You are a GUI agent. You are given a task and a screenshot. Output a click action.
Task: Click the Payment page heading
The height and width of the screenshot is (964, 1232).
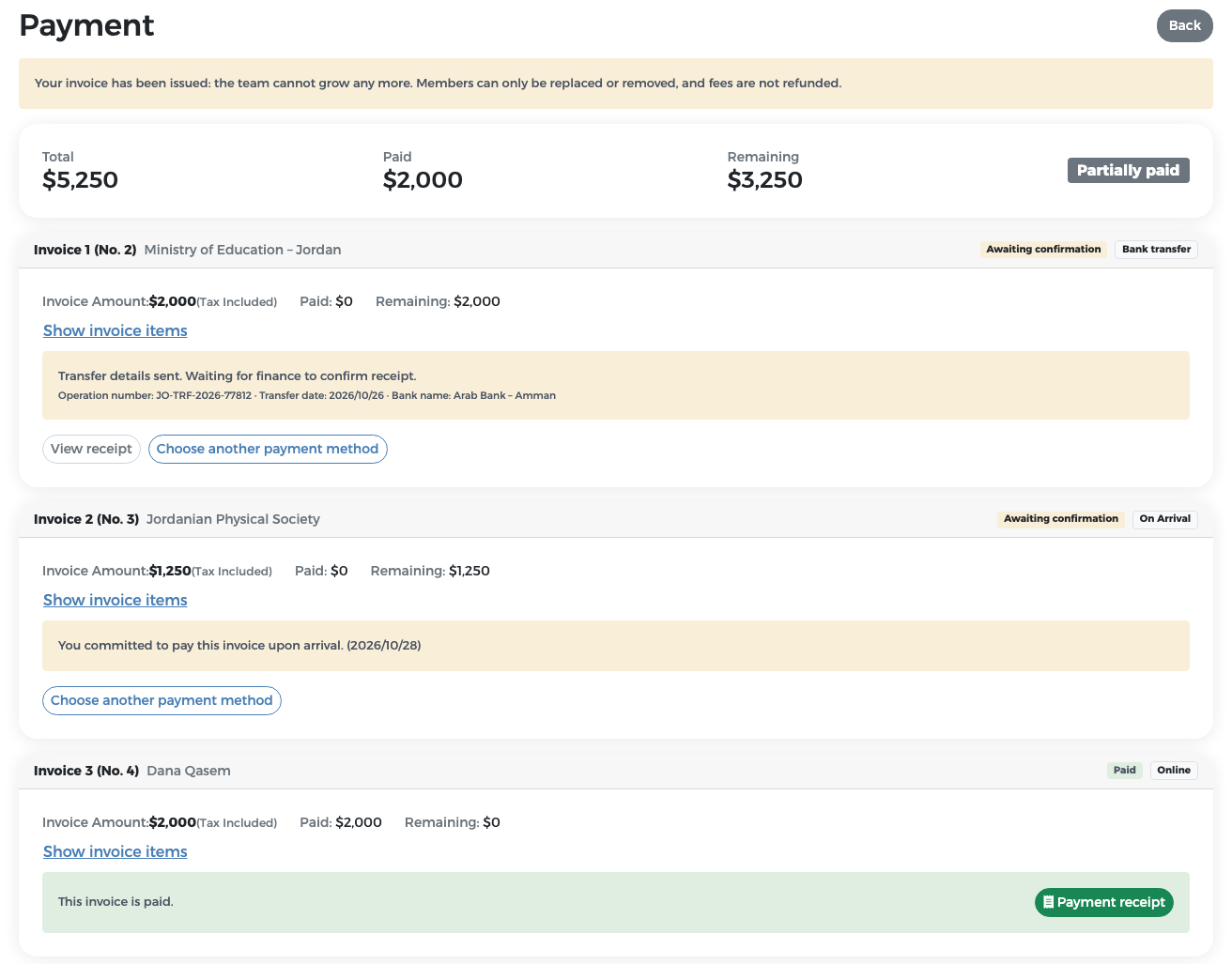(86, 25)
